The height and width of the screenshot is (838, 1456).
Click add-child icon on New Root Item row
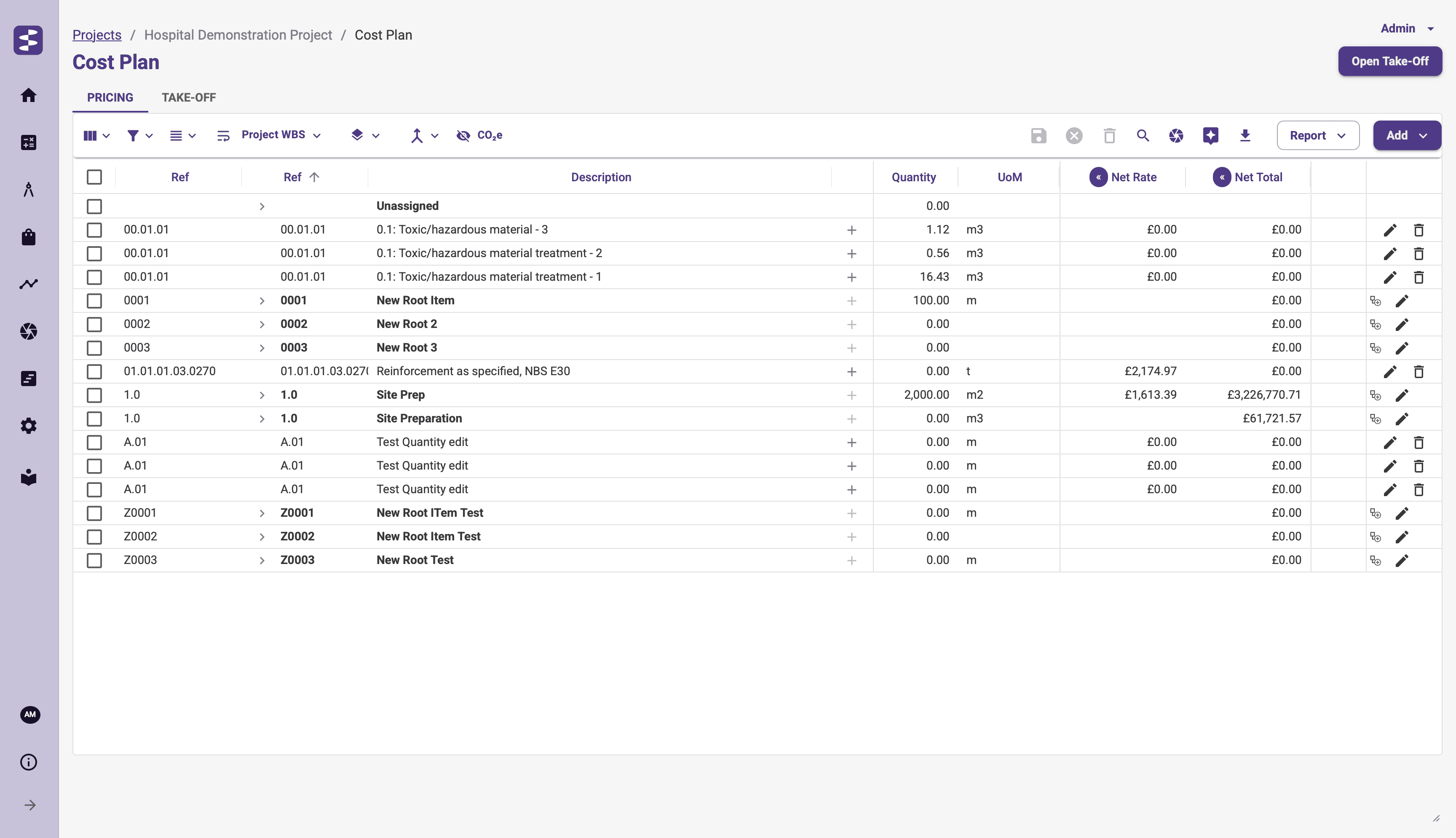(x=1376, y=301)
